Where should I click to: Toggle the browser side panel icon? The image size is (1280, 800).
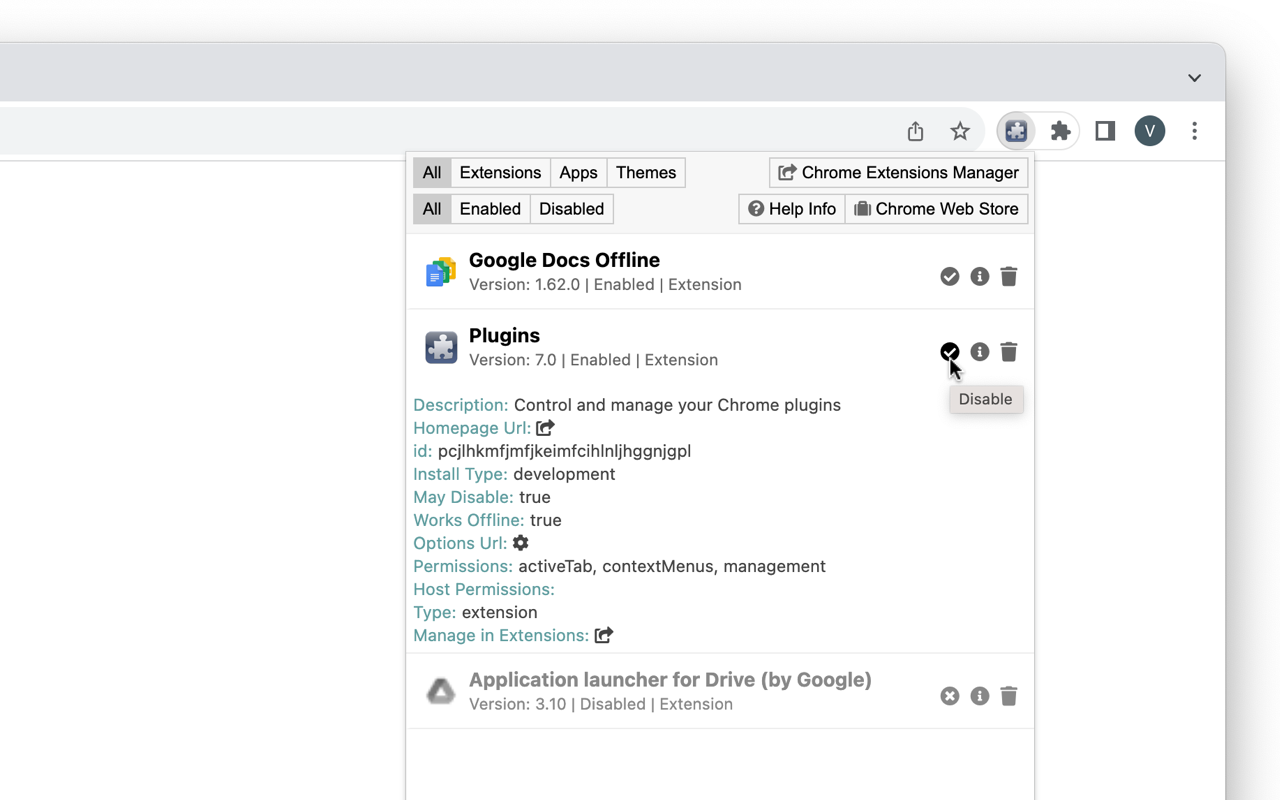coord(1105,131)
